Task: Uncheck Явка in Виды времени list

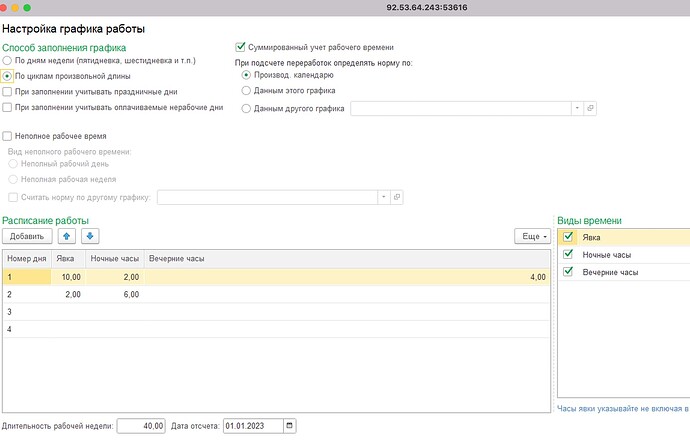Action: click(x=568, y=237)
